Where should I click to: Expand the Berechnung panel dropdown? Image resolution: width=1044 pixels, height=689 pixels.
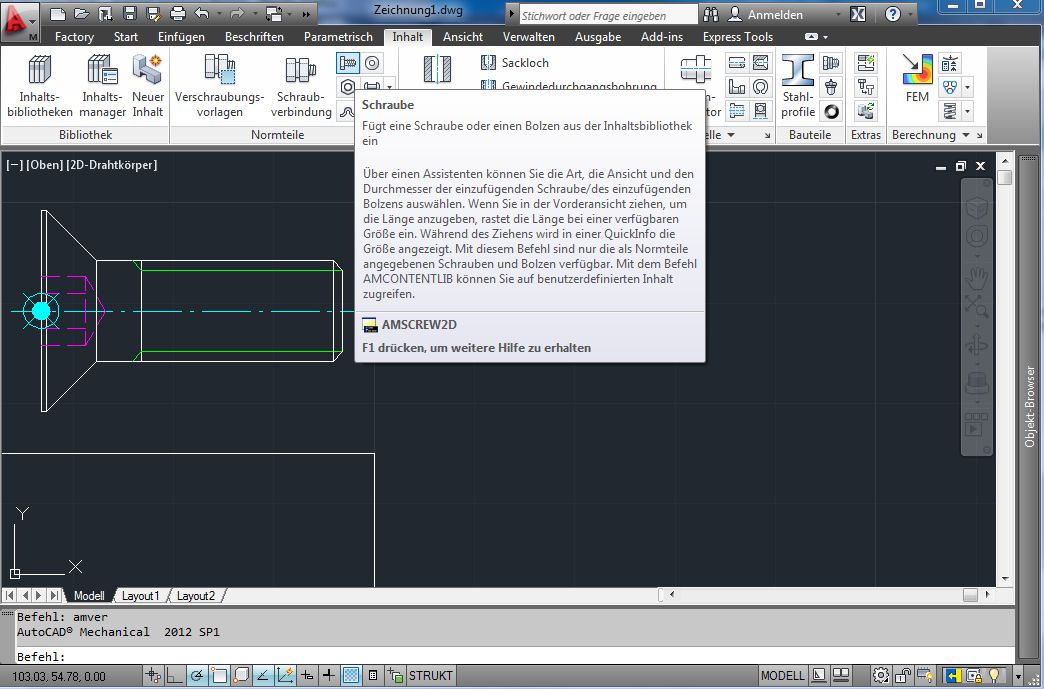[x=965, y=135]
